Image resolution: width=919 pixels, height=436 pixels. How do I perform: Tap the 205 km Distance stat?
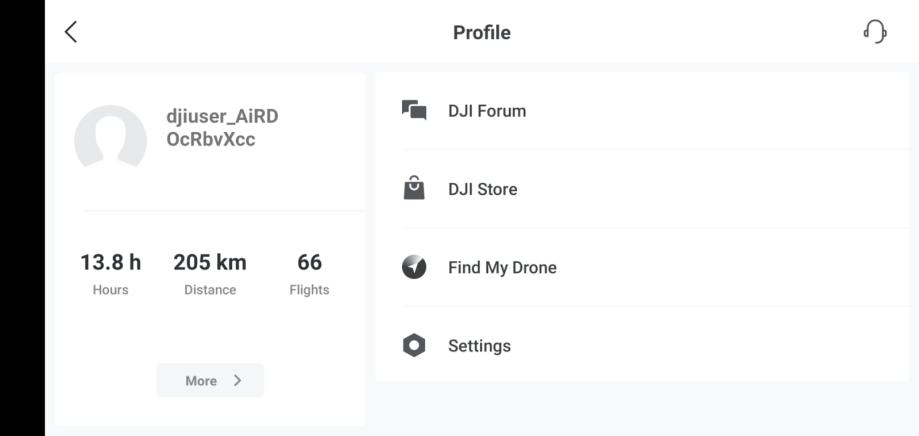210,274
